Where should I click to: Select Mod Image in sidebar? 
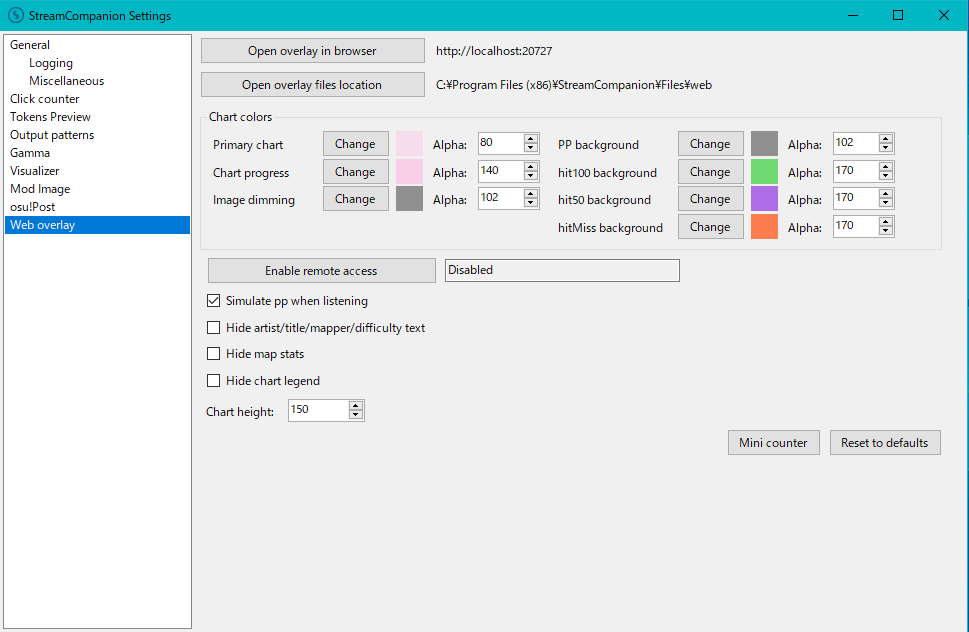[40, 188]
